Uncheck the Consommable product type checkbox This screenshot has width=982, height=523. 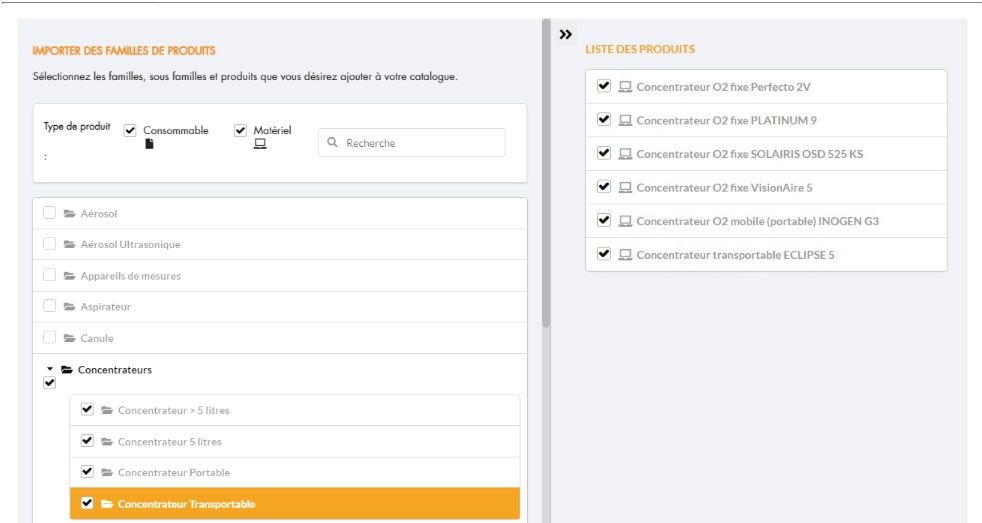[130, 130]
